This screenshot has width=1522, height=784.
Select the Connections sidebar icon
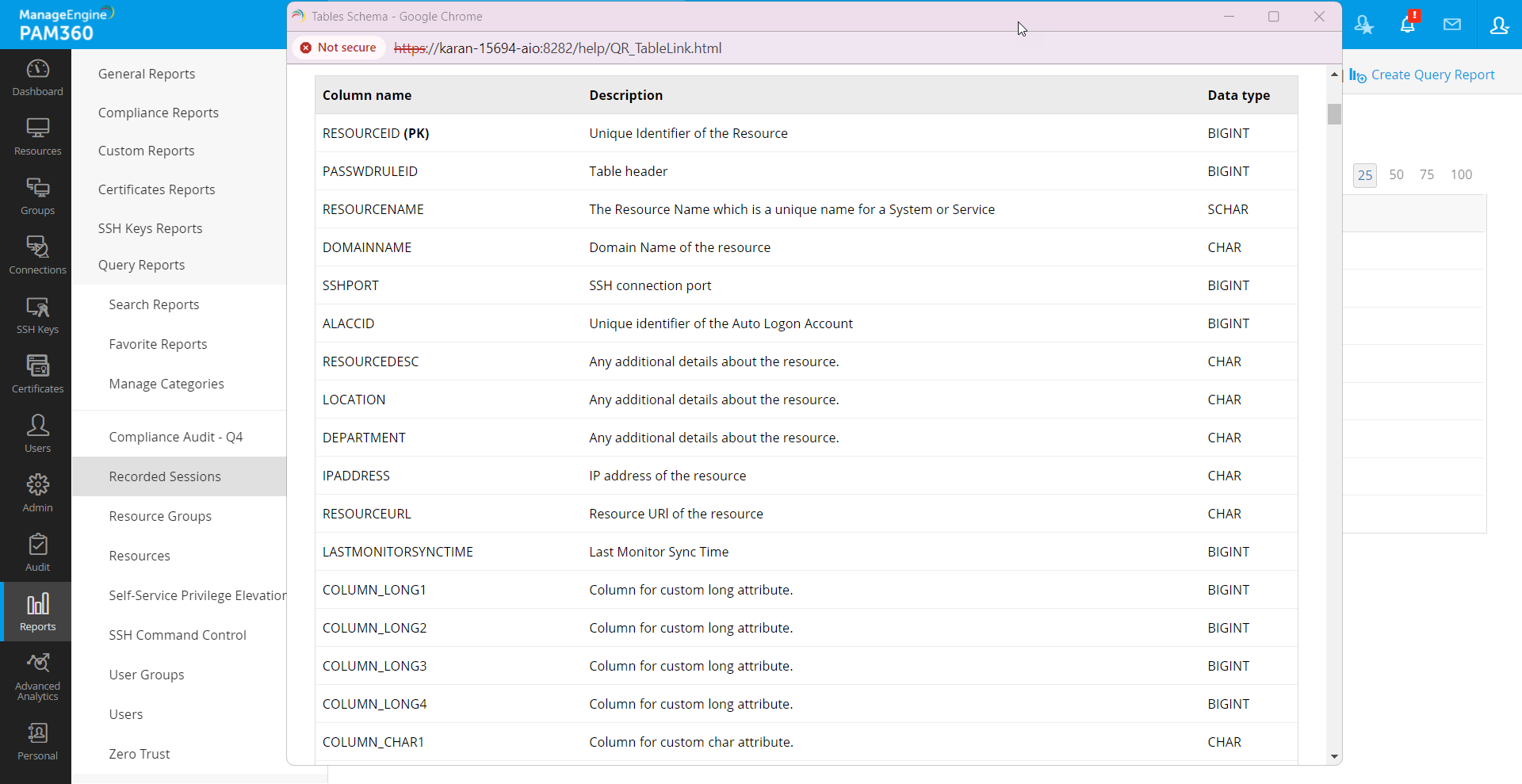[x=37, y=254]
